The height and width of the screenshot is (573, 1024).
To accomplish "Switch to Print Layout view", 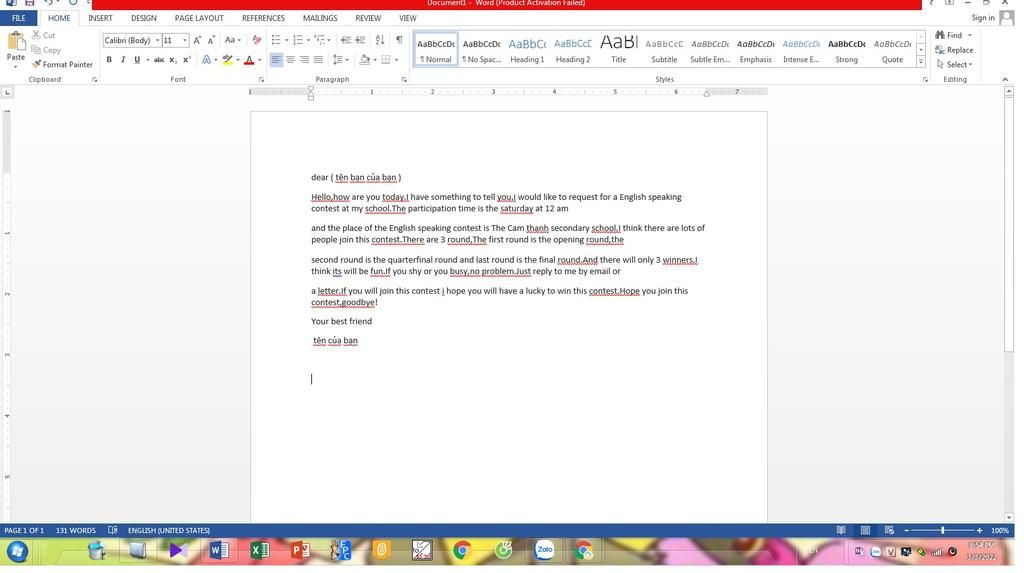I will point(865,530).
